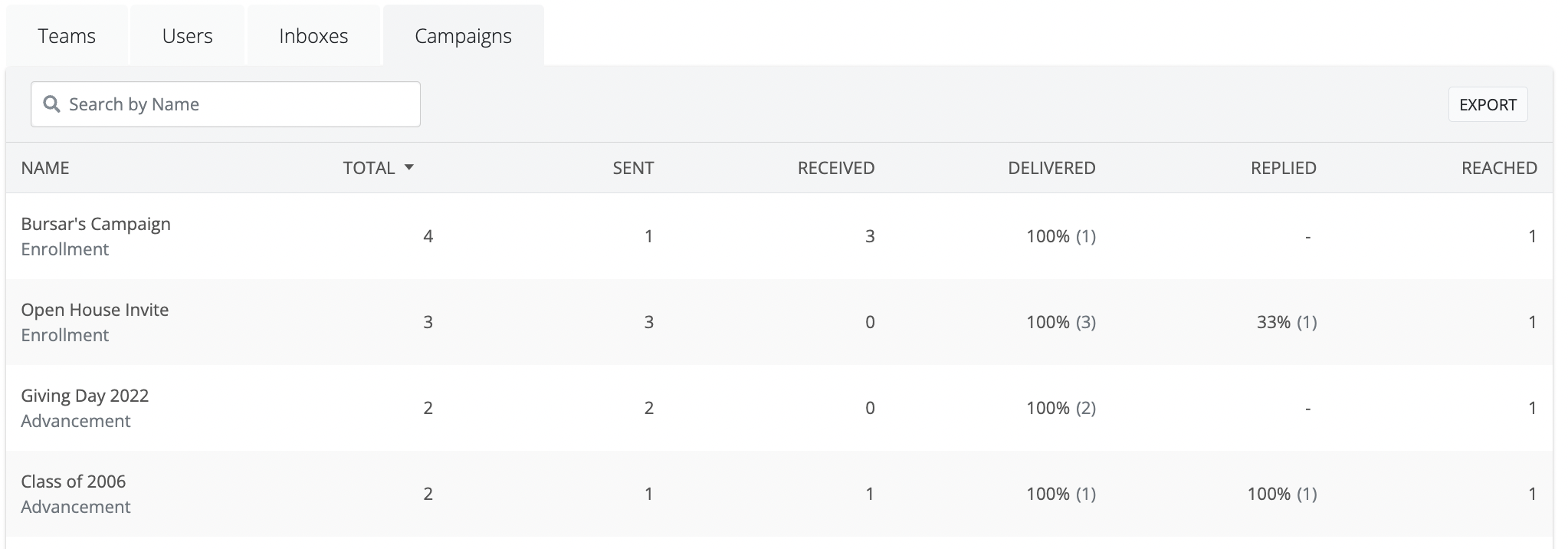Image resolution: width=1568 pixels, height=549 pixels.
Task: Sort by the SENT column header
Action: pyautogui.click(x=633, y=168)
